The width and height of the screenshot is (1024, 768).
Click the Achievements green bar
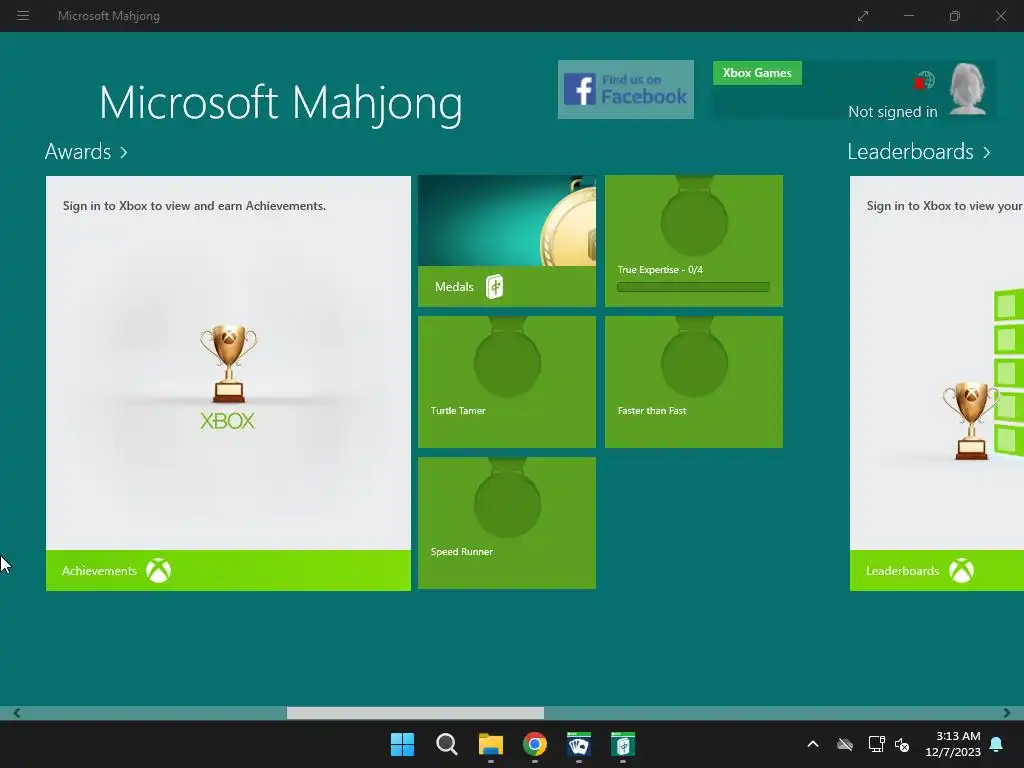pyautogui.click(x=228, y=570)
